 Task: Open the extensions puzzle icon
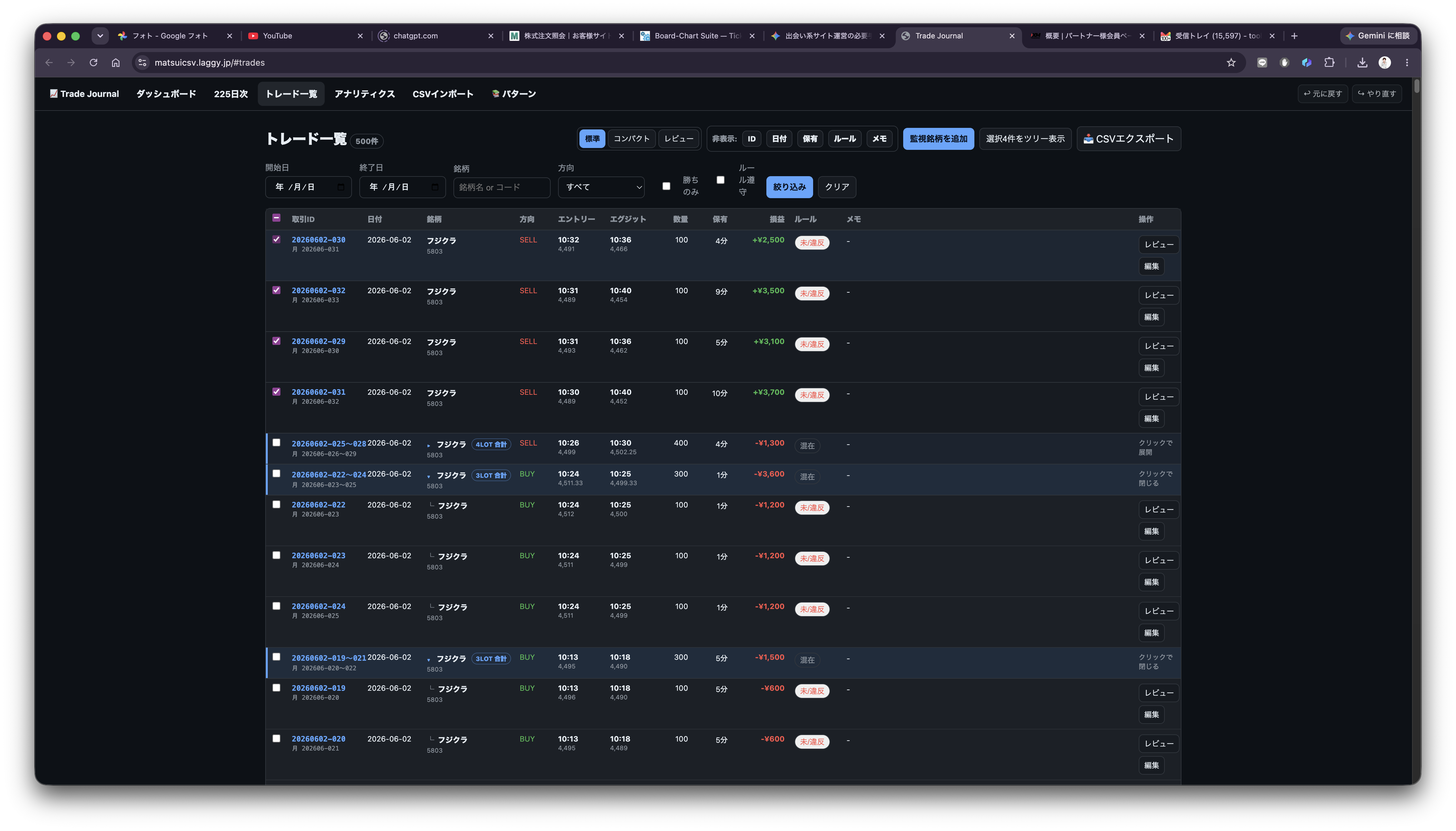(x=1329, y=63)
